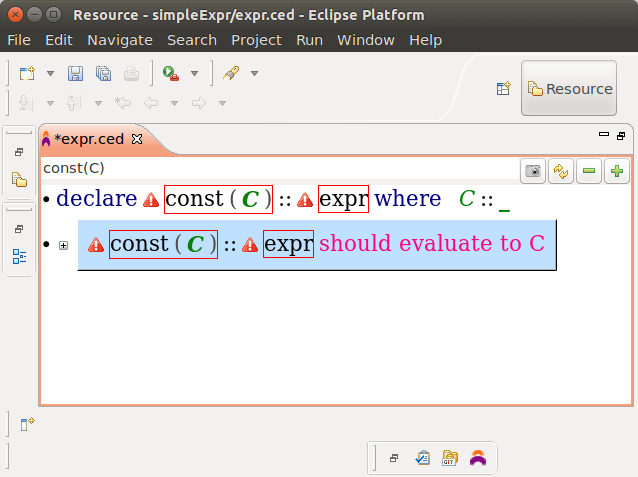
Task: Click the green minus collapse button
Action: click(x=590, y=172)
